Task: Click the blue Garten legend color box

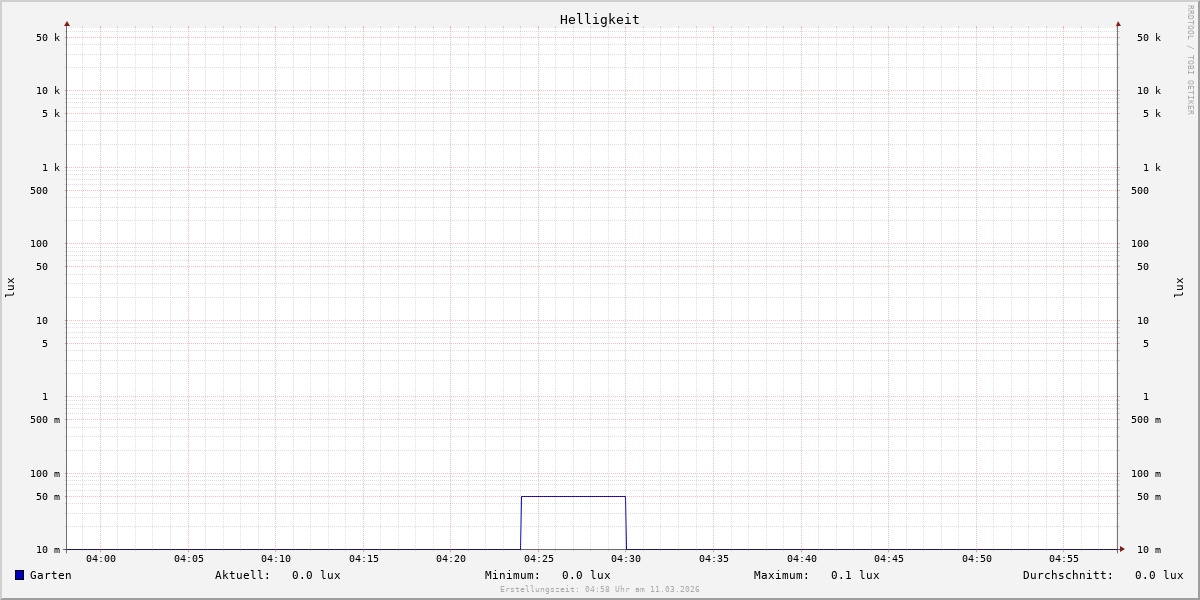Action: click(19, 575)
